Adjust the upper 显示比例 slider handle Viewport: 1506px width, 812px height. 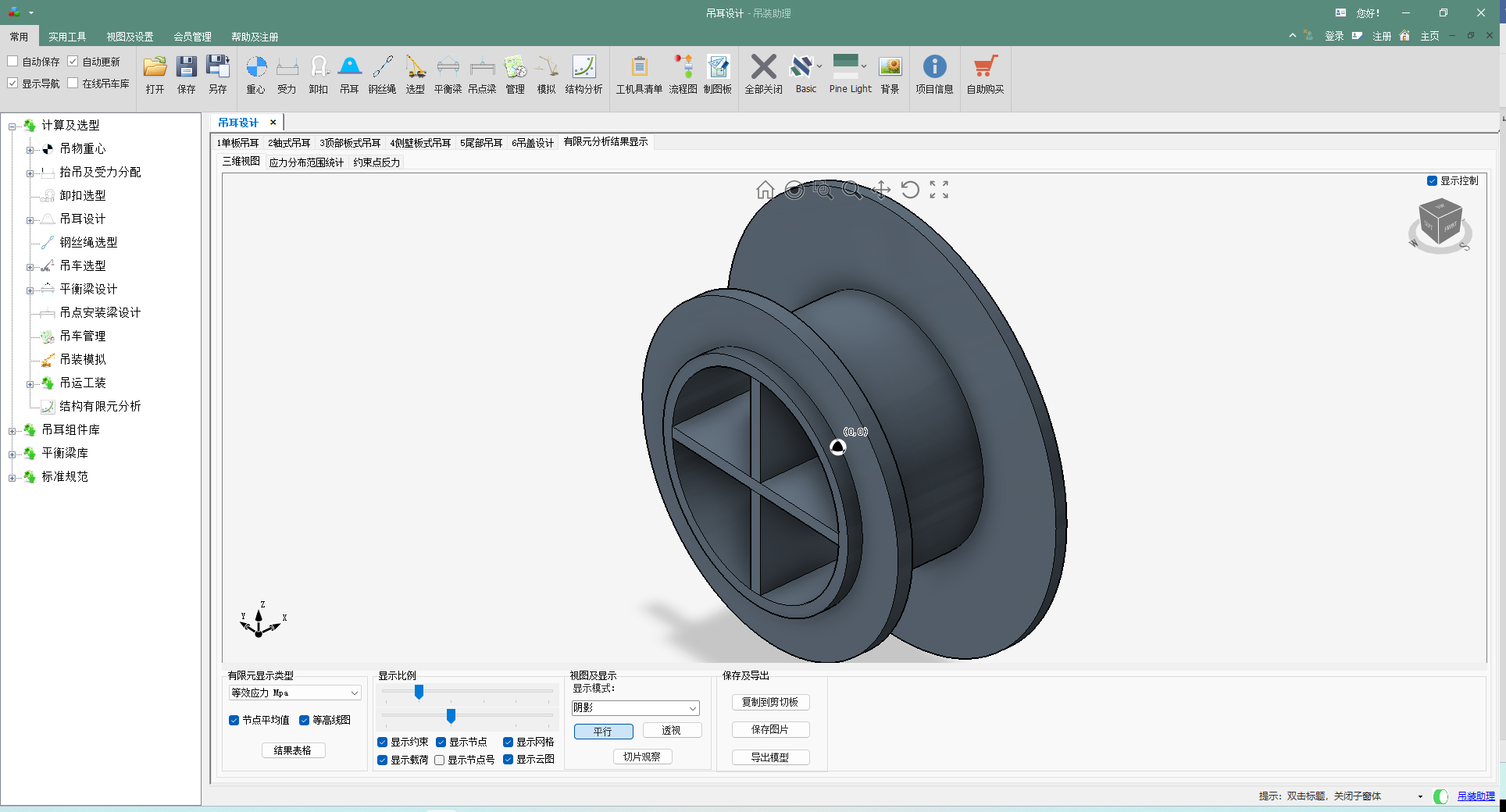tap(419, 692)
